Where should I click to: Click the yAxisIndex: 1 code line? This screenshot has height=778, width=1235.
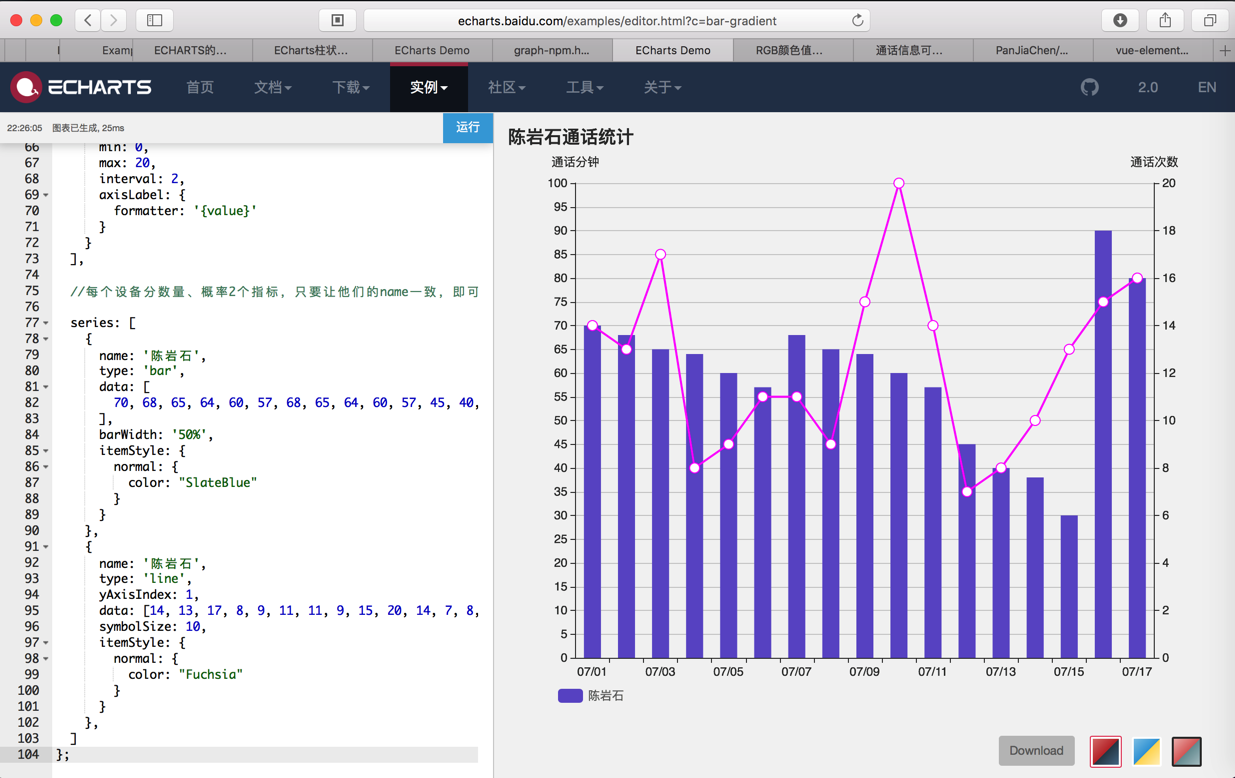pos(148,595)
